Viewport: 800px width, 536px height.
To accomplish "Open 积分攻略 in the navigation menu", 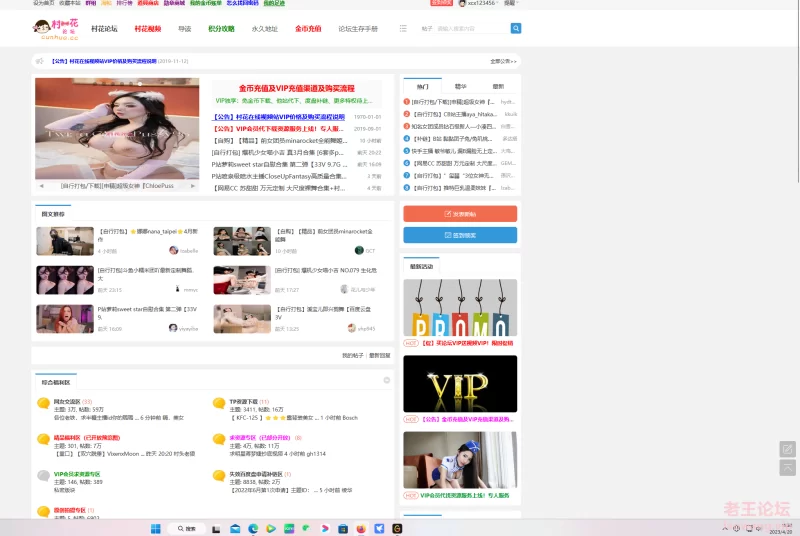I will coord(221,29).
